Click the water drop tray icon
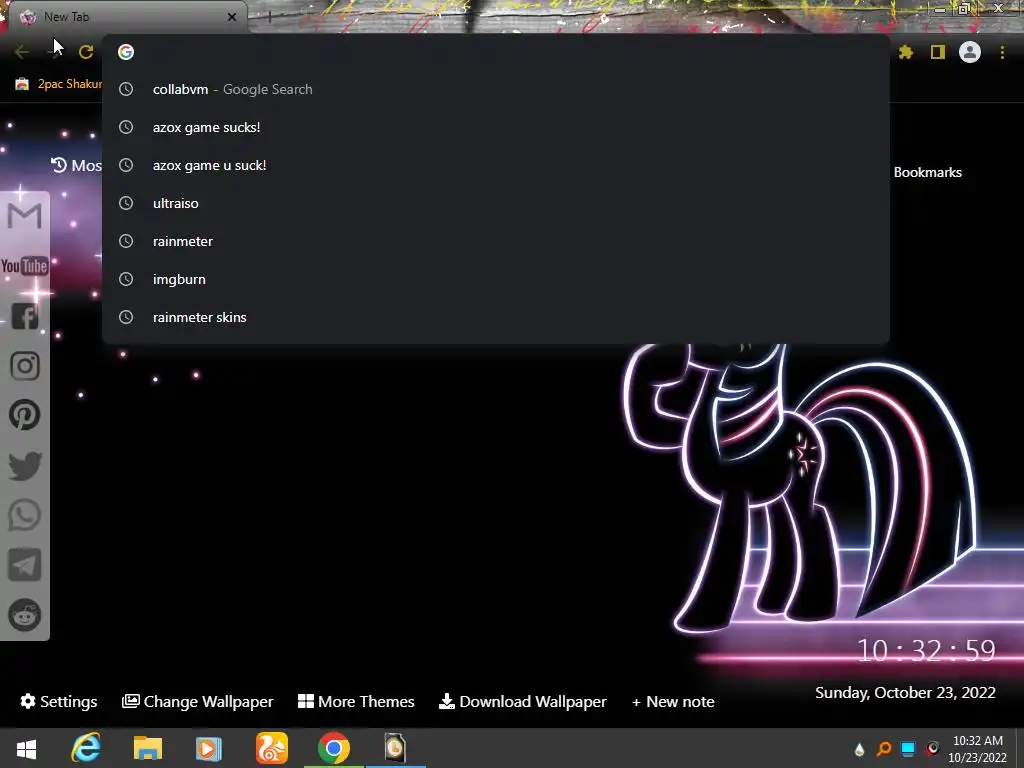The image size is (1024, 768). [x=859, y=749]
